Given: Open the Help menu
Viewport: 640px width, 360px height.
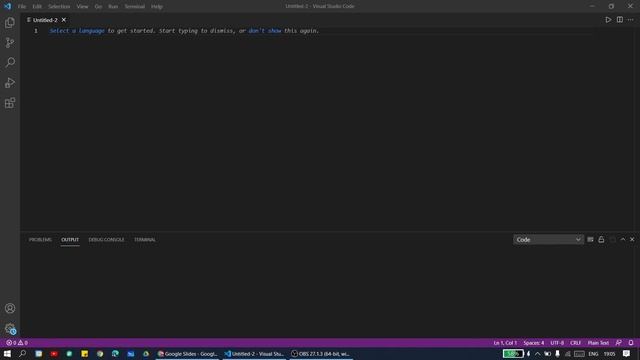Looking at the screenshot, I should click(x=157, y=7).
